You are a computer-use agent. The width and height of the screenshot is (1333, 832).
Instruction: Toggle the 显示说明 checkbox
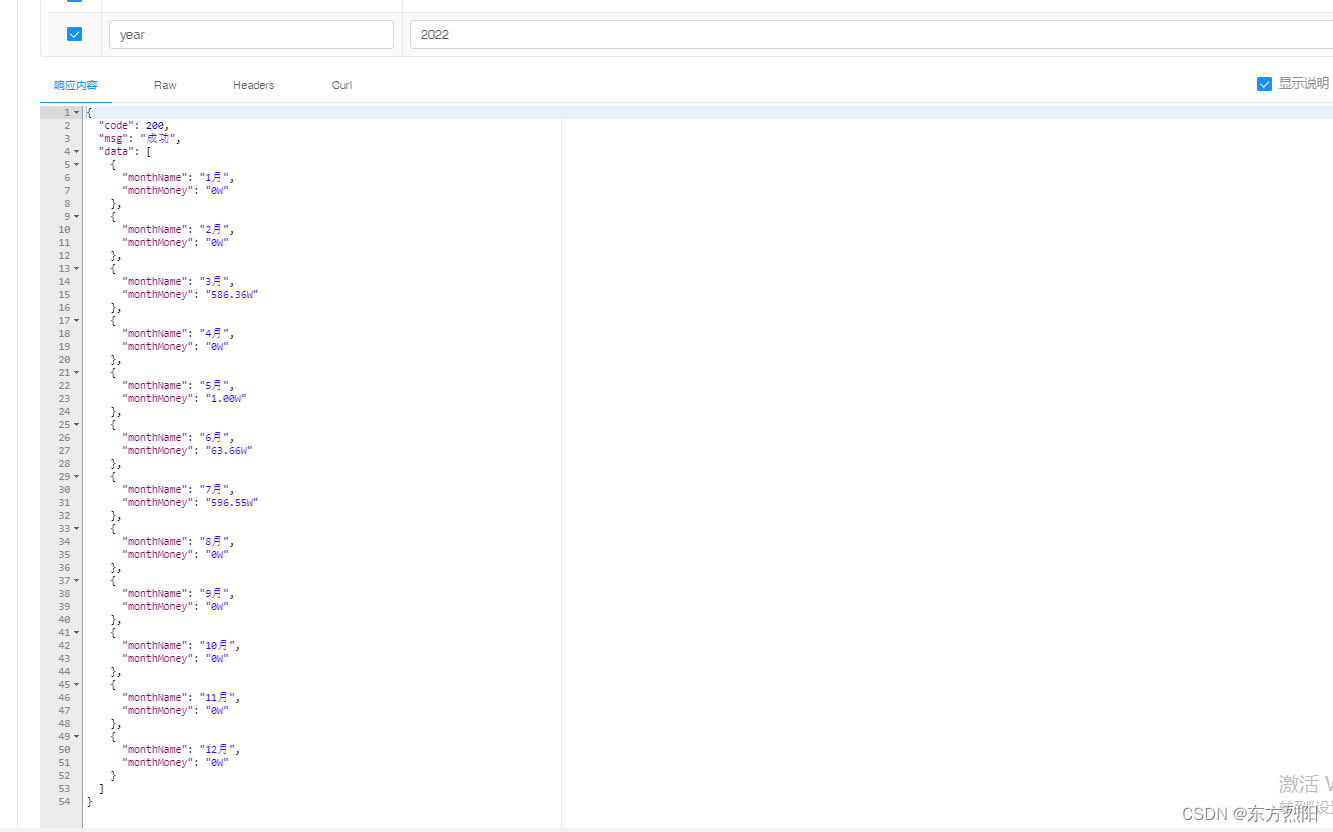click(x=1264, y=84)
